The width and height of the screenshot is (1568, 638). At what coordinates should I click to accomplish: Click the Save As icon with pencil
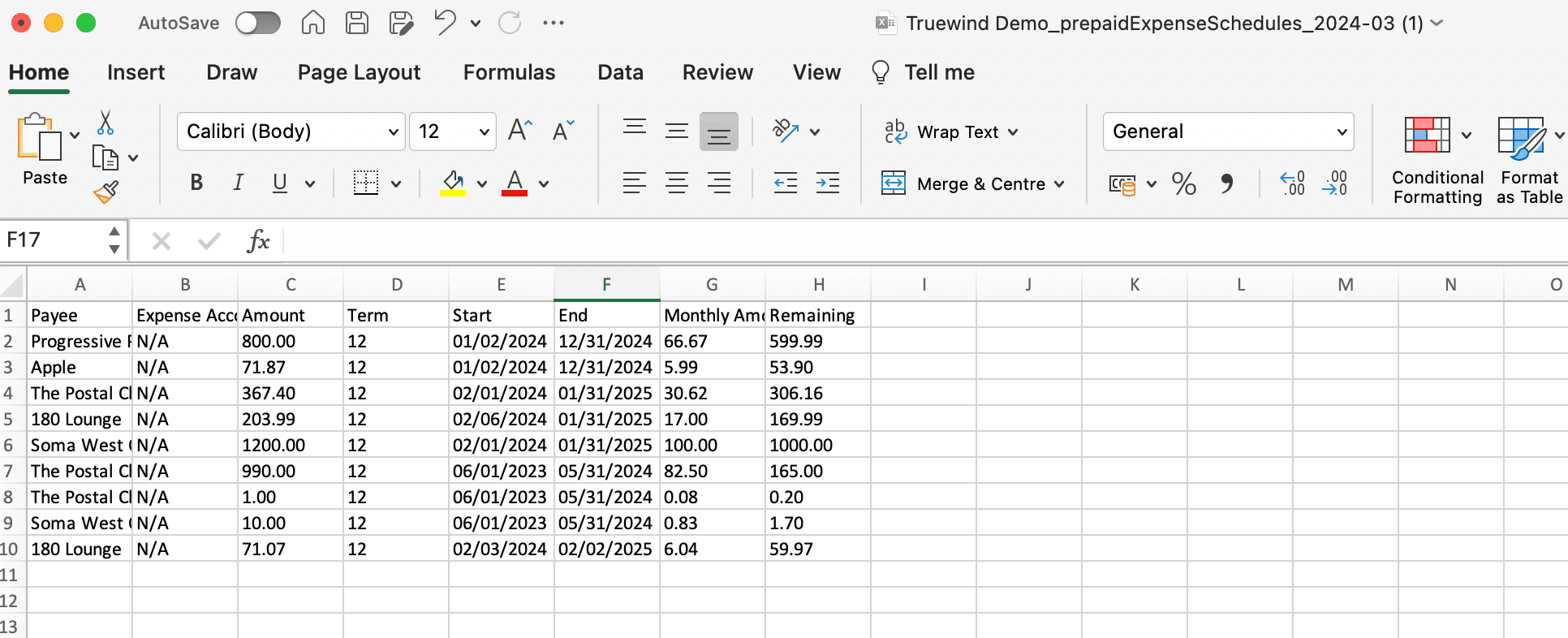coord(401,23)
